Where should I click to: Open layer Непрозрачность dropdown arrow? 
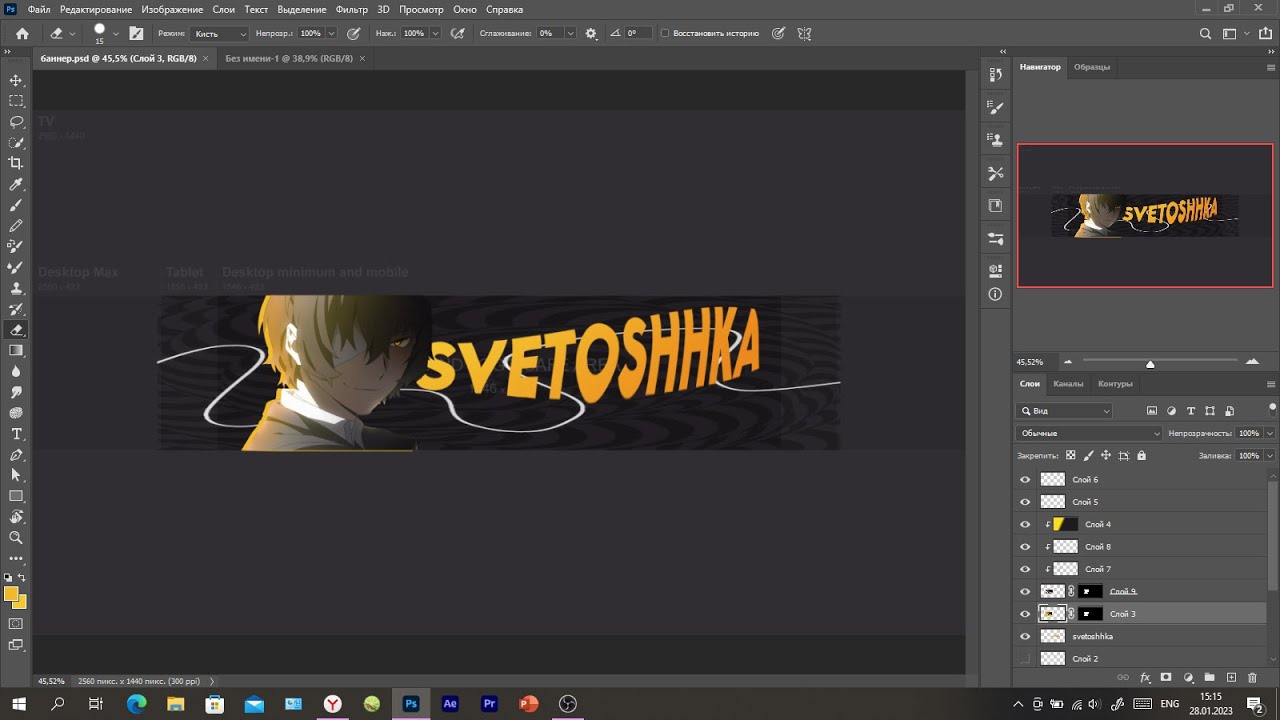1270,433
